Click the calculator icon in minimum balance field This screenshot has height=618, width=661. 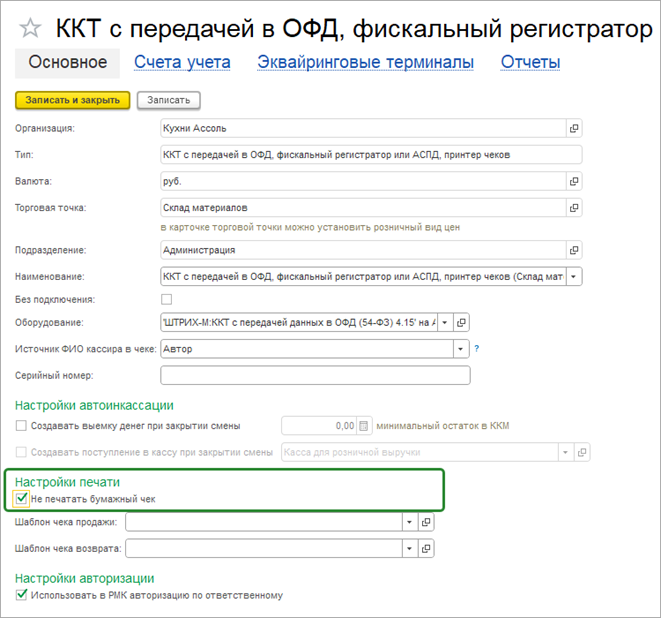click(364, 426)
